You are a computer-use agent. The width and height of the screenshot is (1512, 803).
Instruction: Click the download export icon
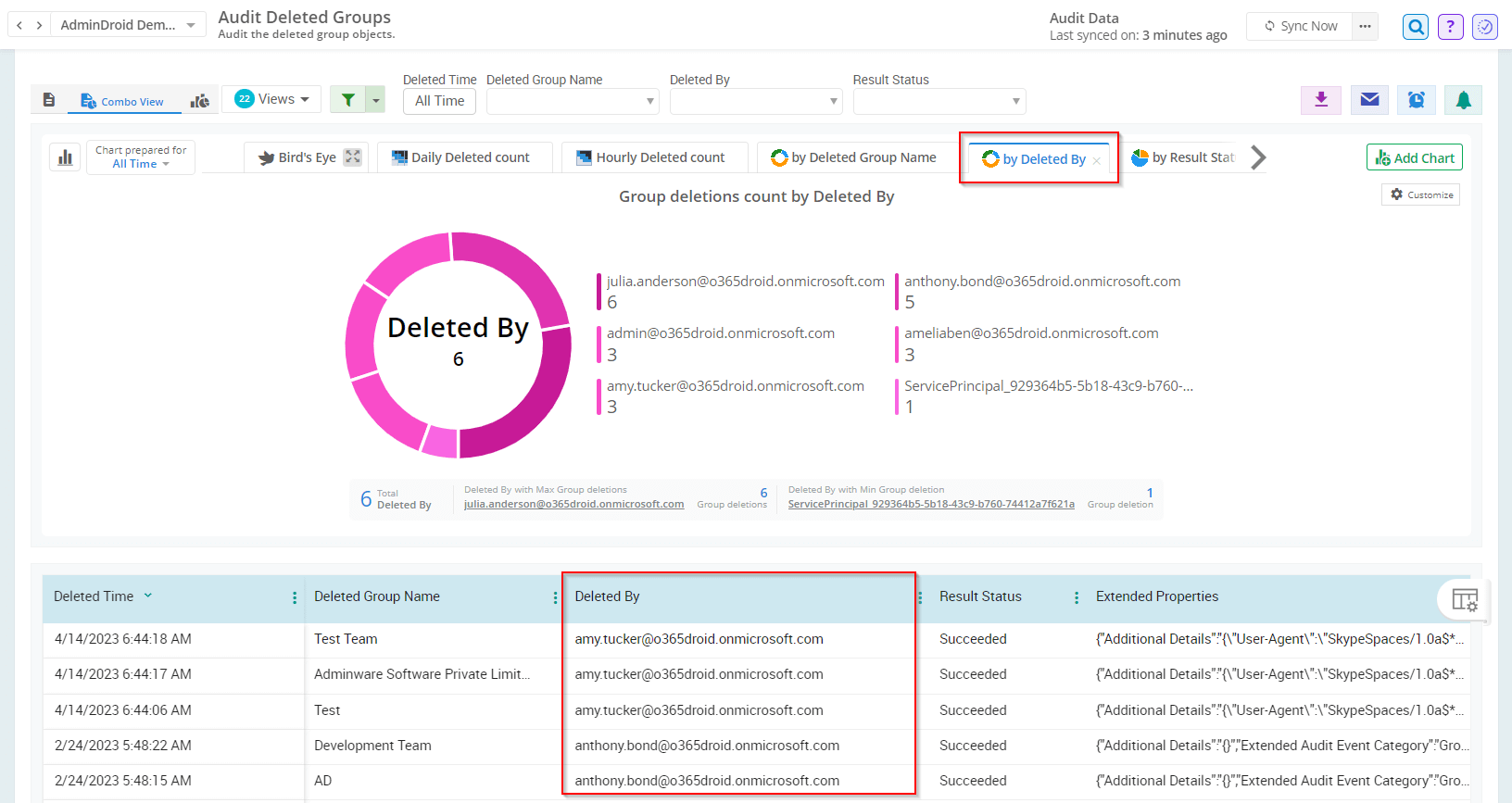click(1321, 100)
